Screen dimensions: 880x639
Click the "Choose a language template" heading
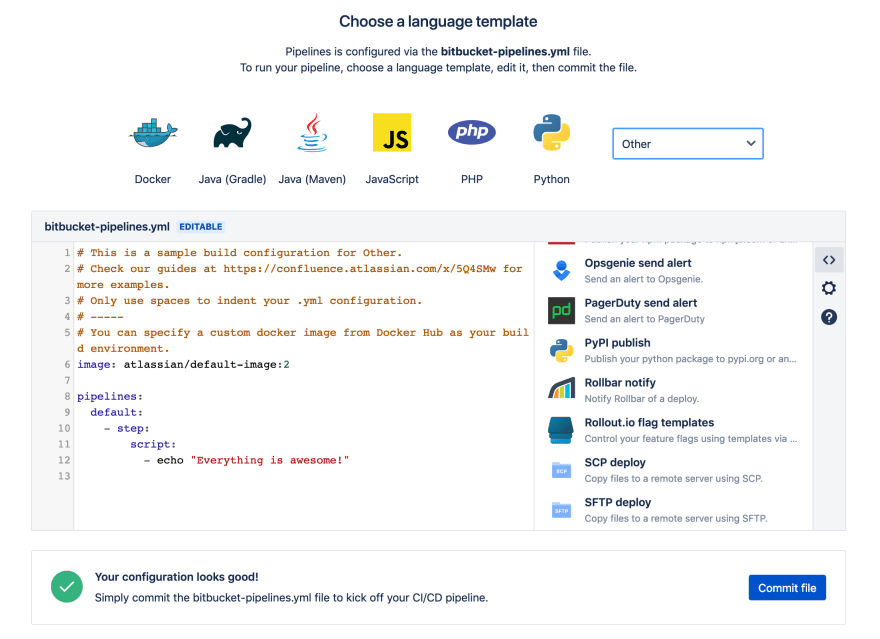click(x=438, y=21)
